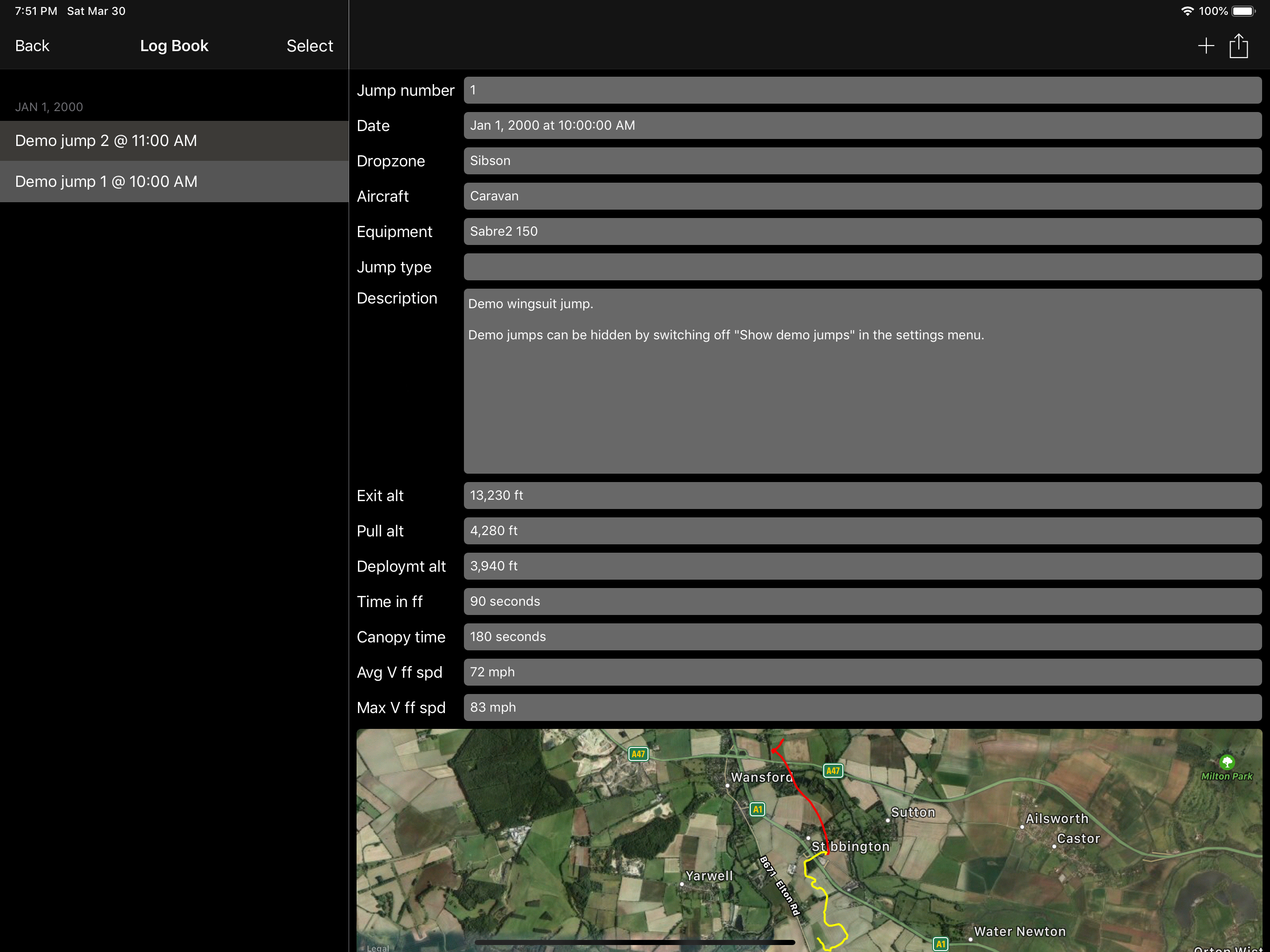Image resolution: width=1270 pixels, height=952 pixels.
Task: Edit Max V ff spd field 83 mph
Action: tap(862, 707)
